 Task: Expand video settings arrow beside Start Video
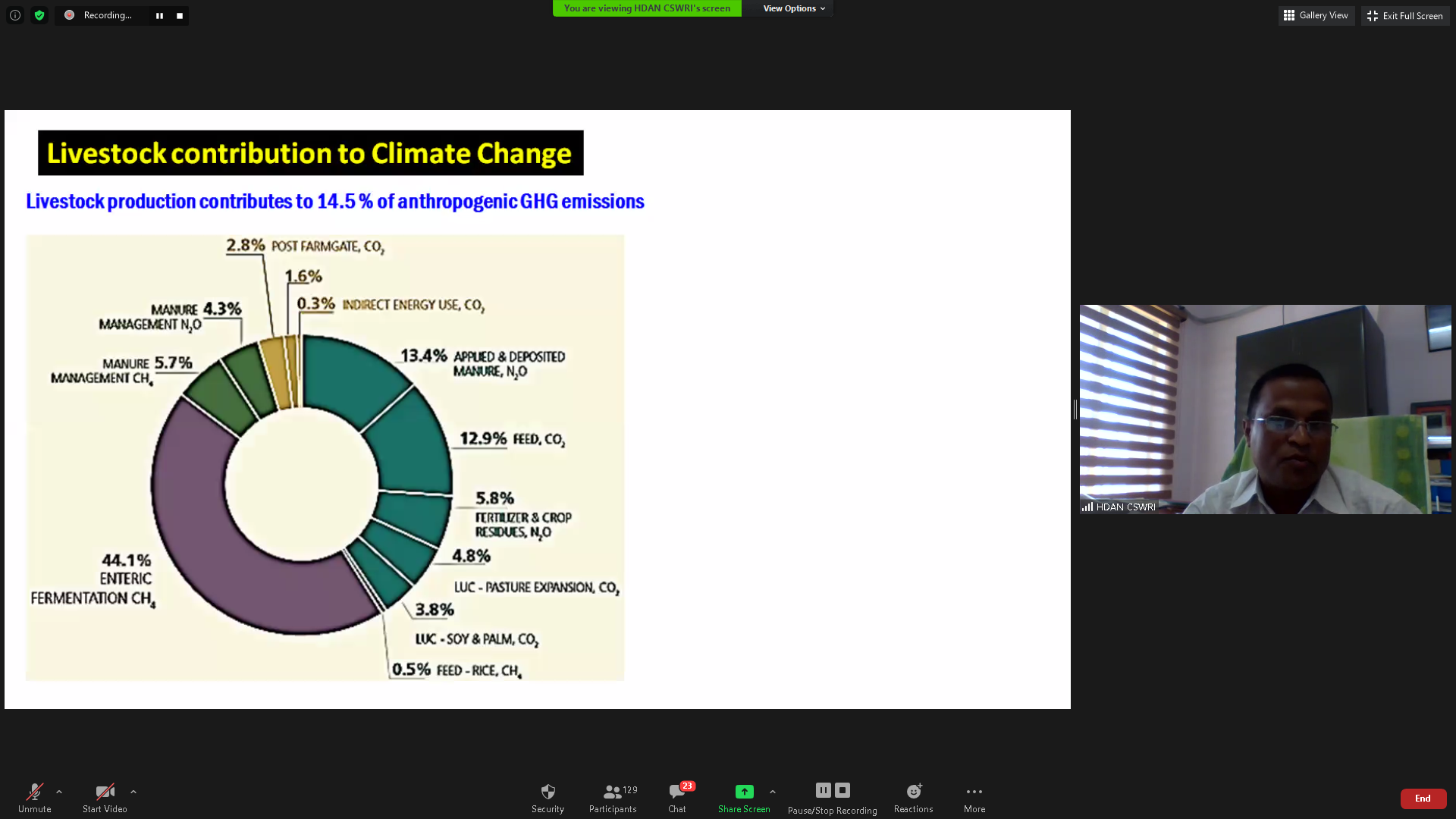133,792
